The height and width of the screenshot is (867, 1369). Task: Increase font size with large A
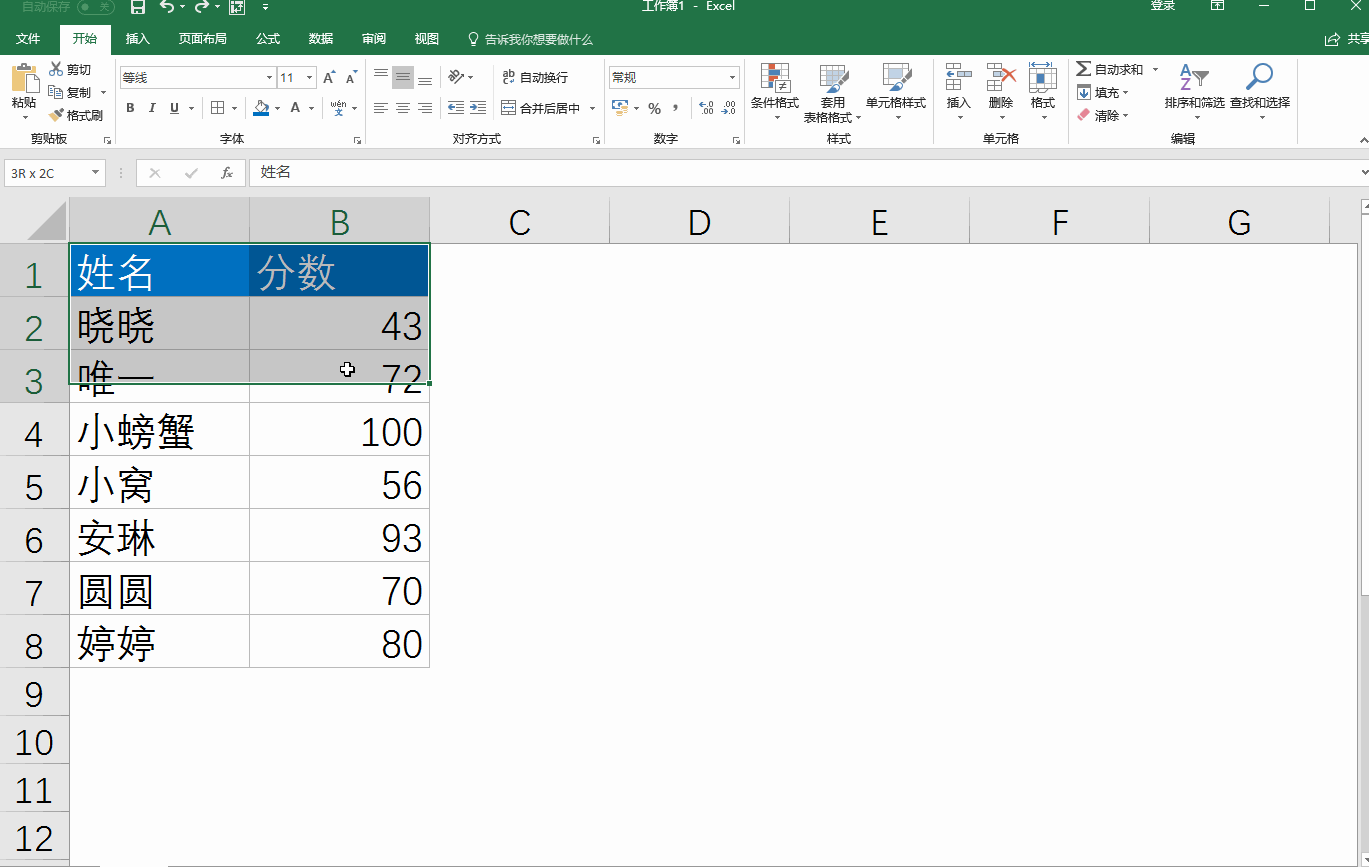coord(329,78)
